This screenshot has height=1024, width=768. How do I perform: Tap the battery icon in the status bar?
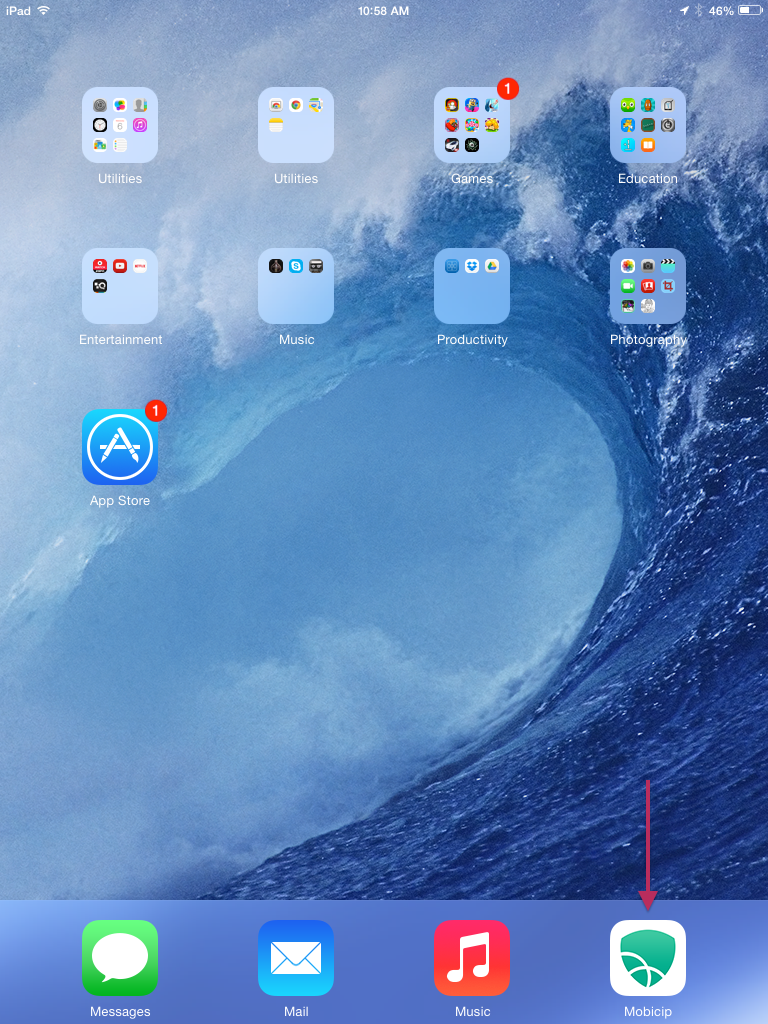(750, 10)
